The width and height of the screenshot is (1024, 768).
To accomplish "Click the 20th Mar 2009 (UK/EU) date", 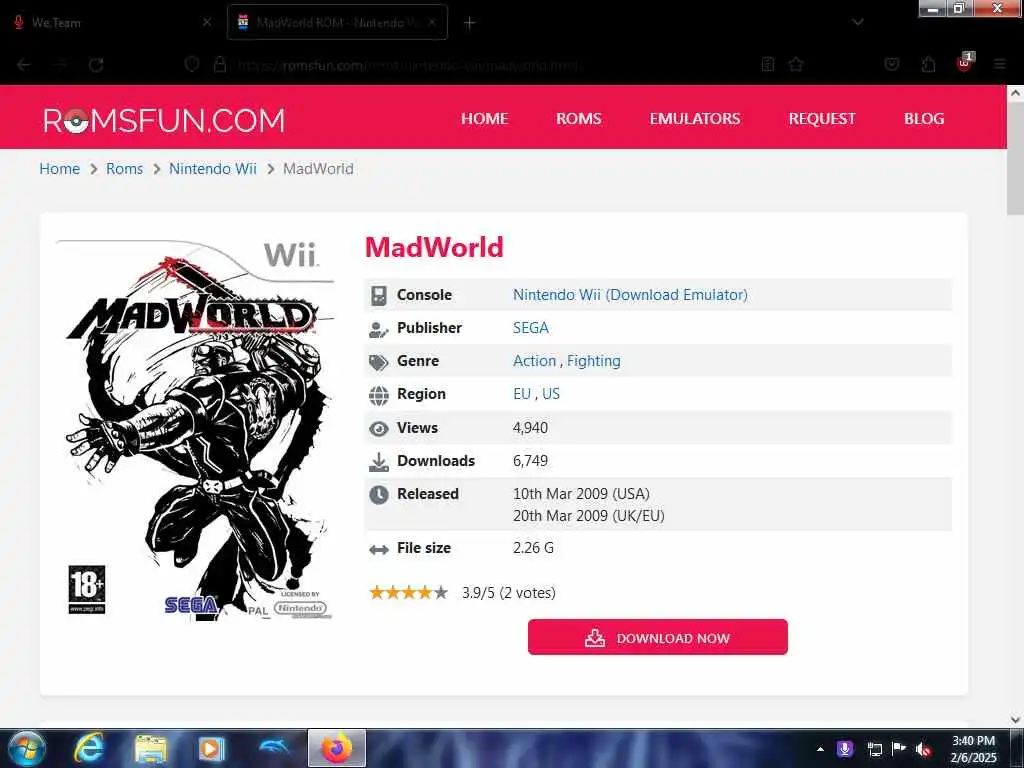I will [589, 516].
